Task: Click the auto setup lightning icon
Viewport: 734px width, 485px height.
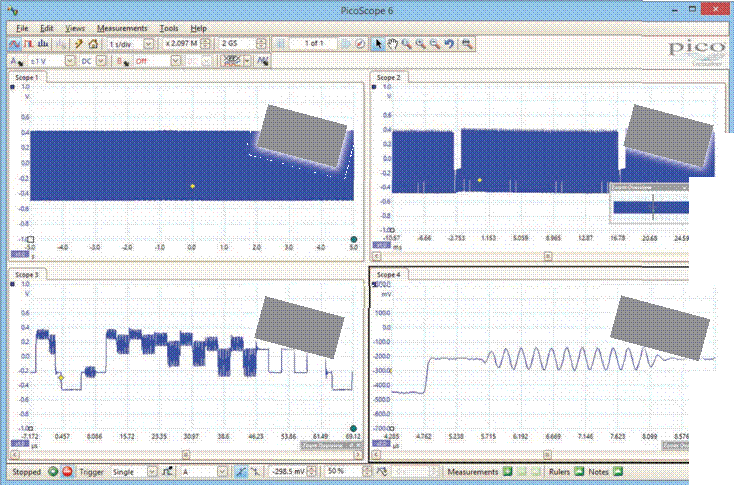Action: click(x=79, y=44)
